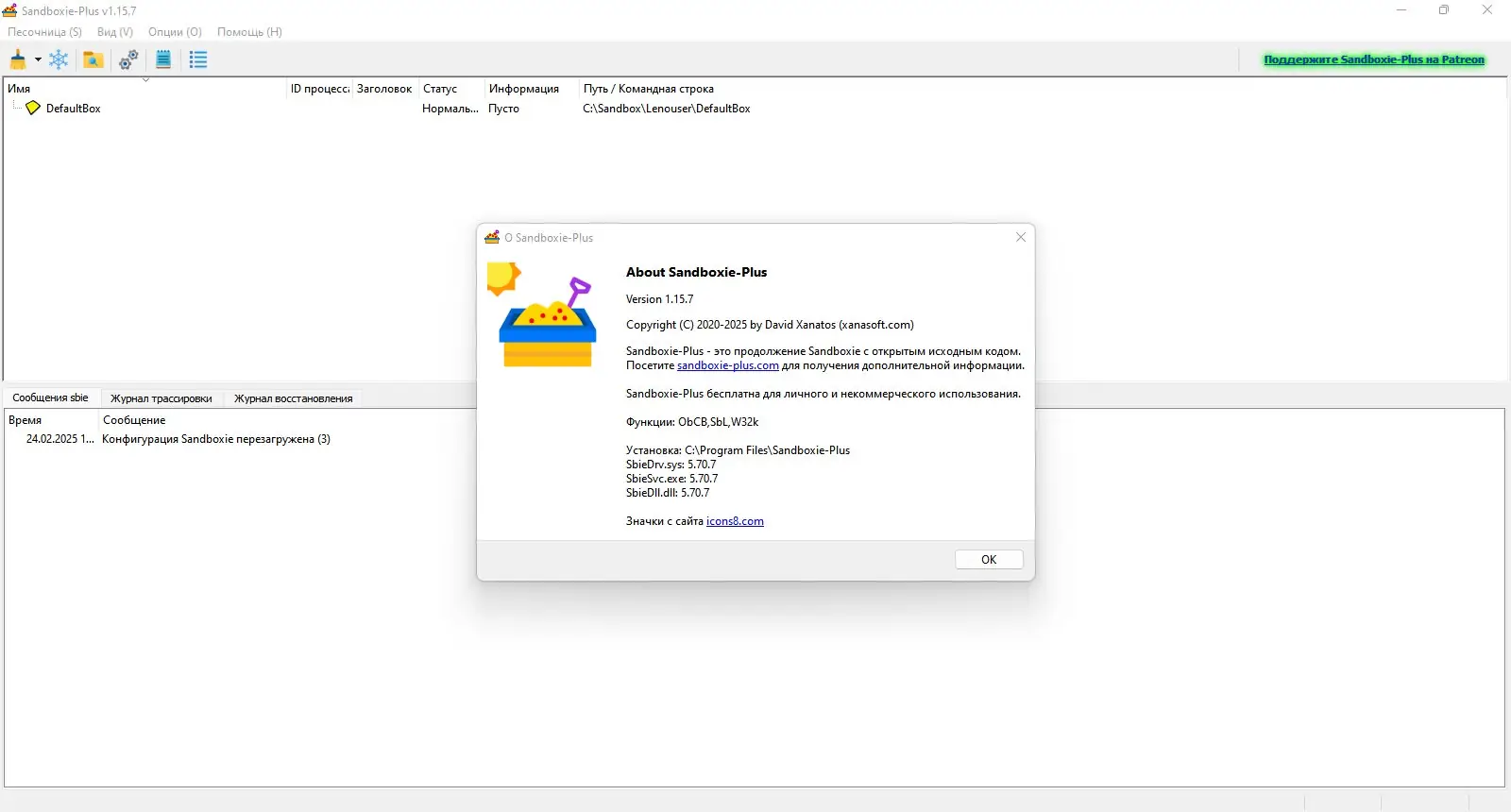The image size is (1511, 812).
Task: Click OK in the About dialog
Action: pos(989,560)
